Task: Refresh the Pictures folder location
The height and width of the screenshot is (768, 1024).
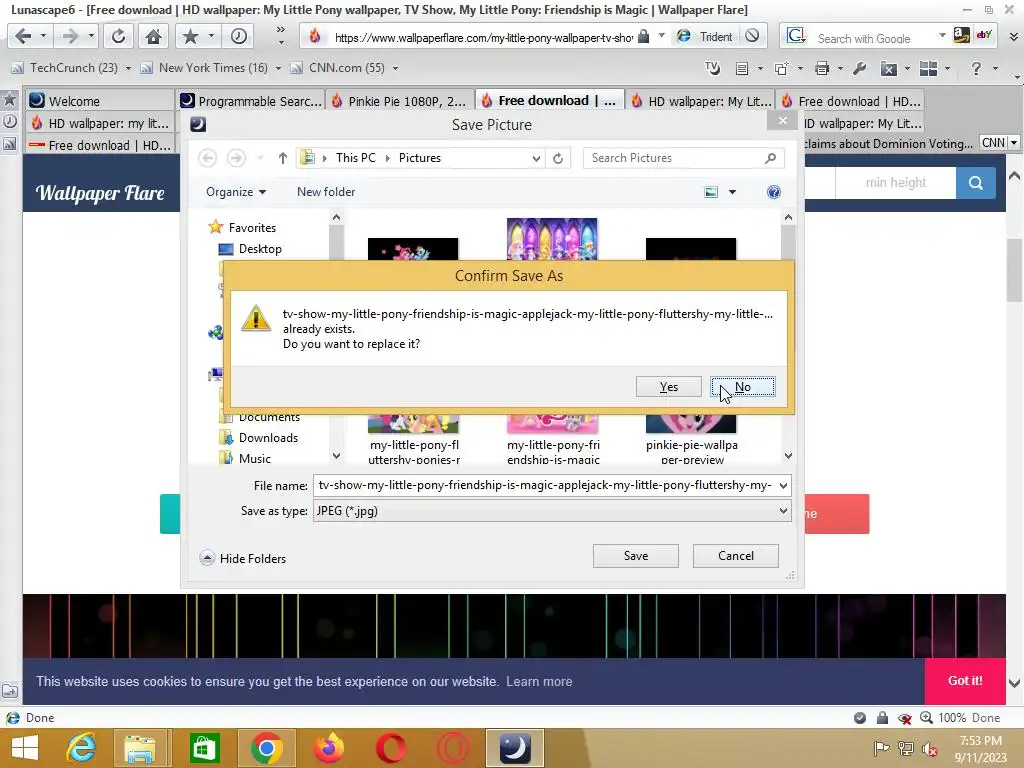Action: (558, 158)
